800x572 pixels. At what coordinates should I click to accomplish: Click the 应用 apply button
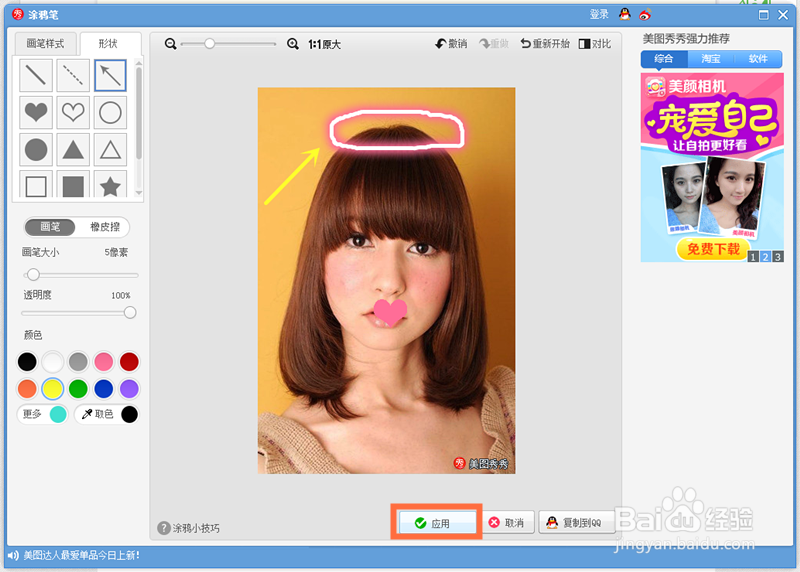(x=437, y=523)
